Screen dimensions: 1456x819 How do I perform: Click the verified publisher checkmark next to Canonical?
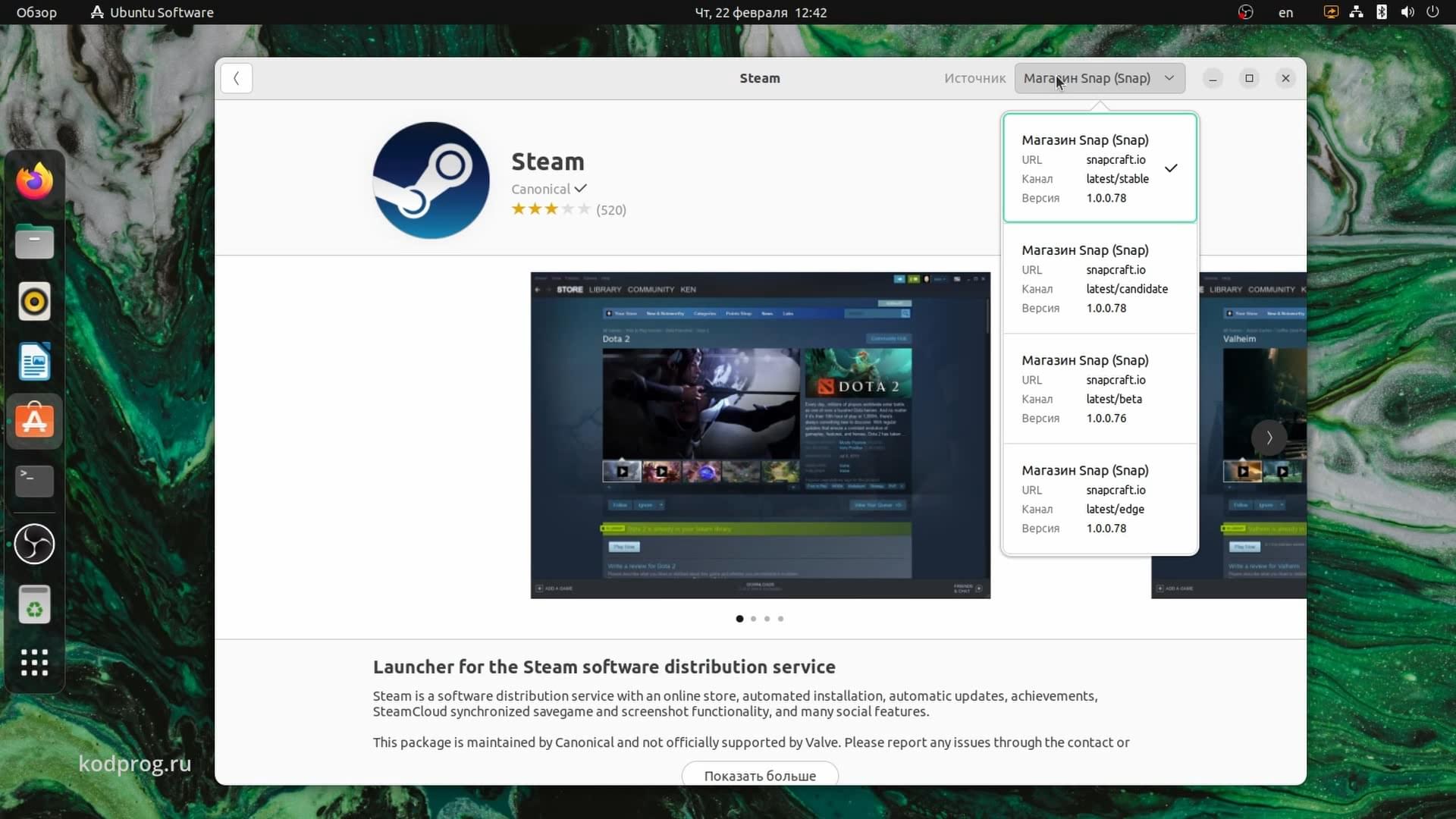[581, 188]
